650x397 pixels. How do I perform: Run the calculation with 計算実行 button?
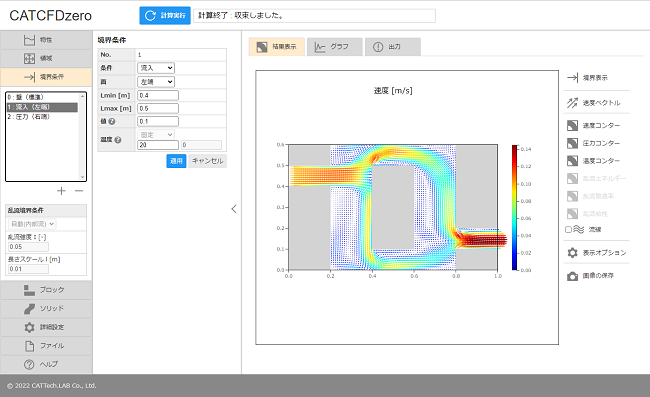point(165,15)
